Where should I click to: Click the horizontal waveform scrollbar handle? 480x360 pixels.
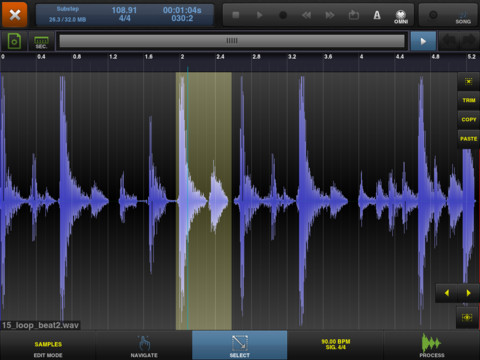point(232,41)
